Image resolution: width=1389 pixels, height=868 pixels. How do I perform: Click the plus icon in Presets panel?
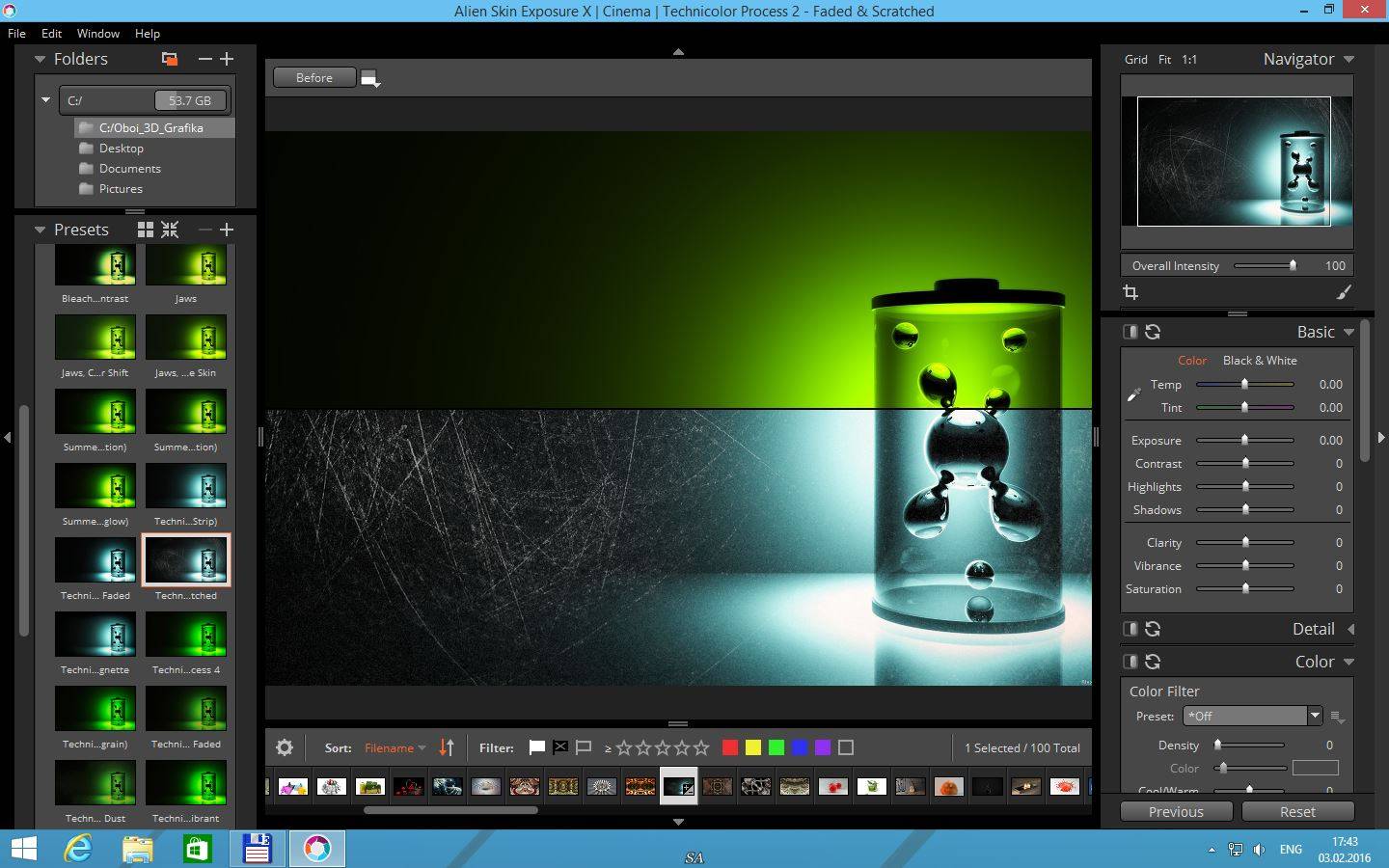click(x=227, y=230)
